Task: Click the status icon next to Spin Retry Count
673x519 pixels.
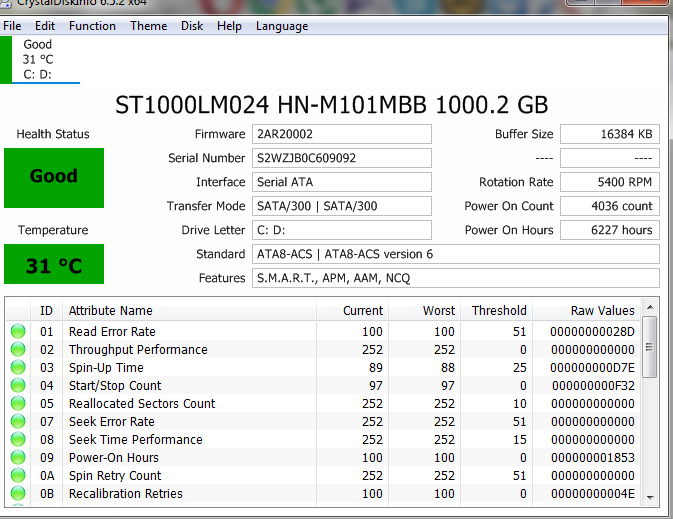Action: (x=18, y=476)
